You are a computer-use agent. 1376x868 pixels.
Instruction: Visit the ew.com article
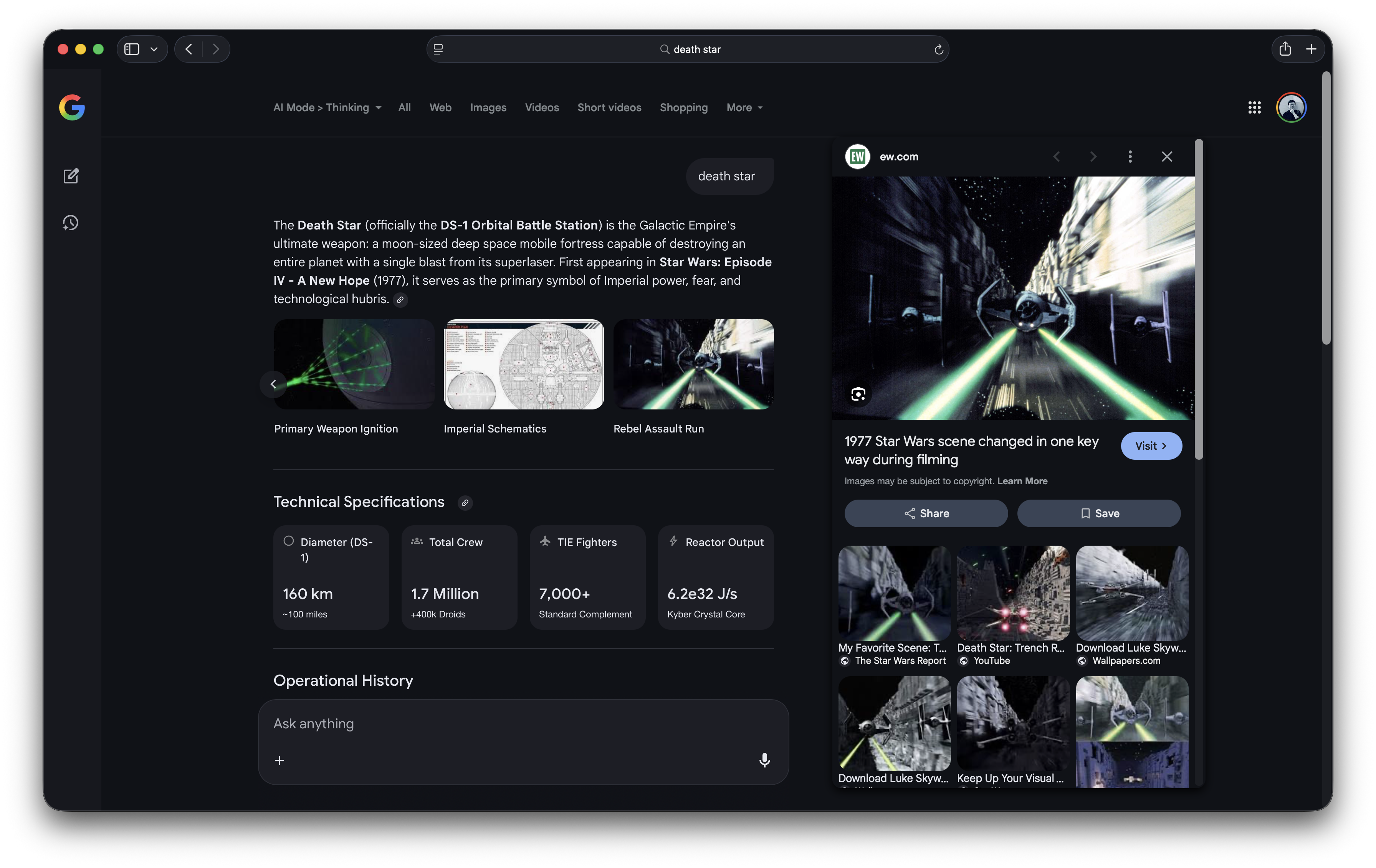point(1151,446)
